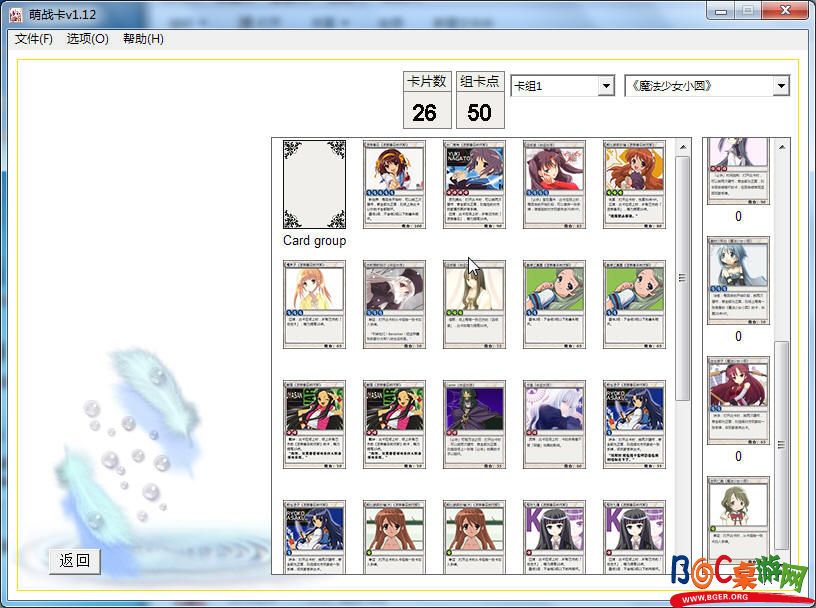Click the card count value 26
The image size is (816, 608).
pos(425,112)
